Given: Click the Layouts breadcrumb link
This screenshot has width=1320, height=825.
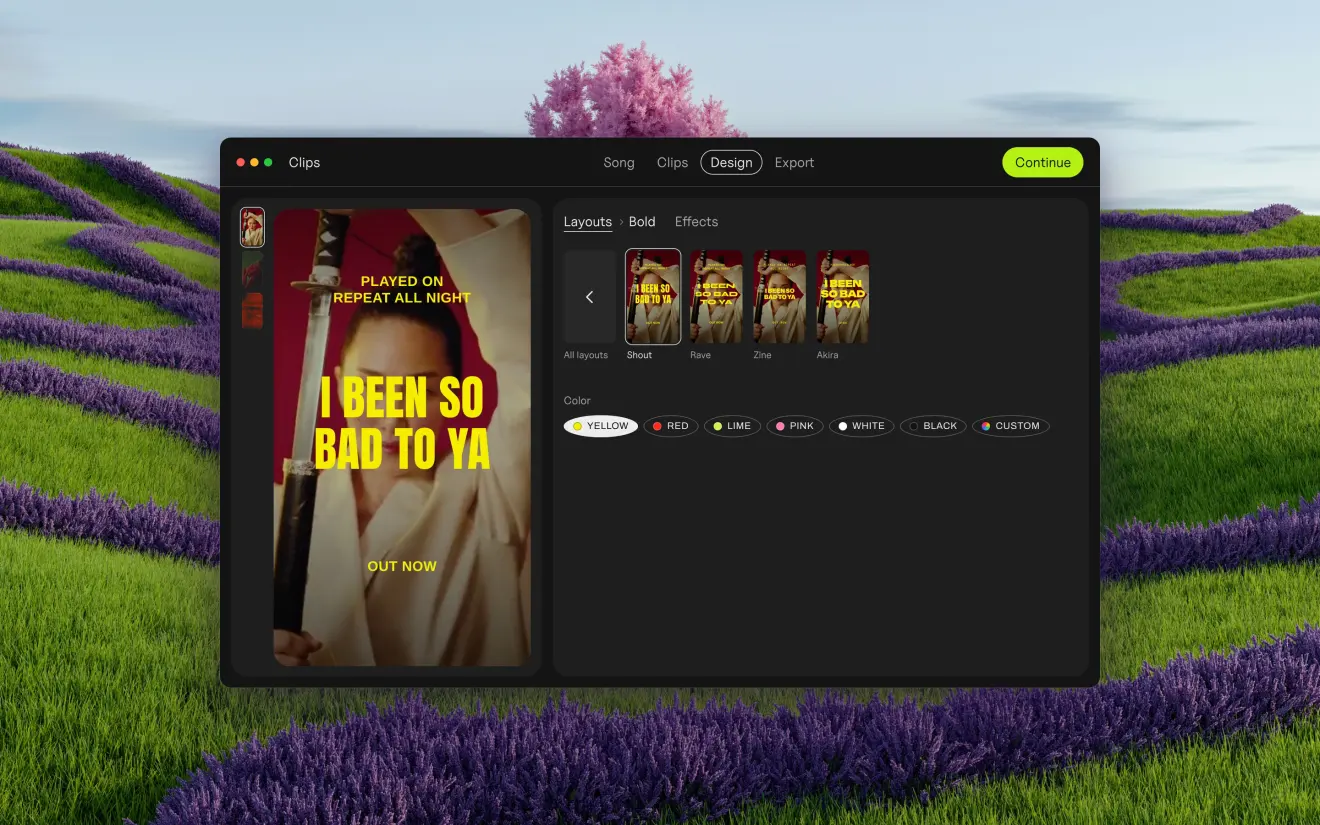Looking at the screenshot, I should (588, 222).
